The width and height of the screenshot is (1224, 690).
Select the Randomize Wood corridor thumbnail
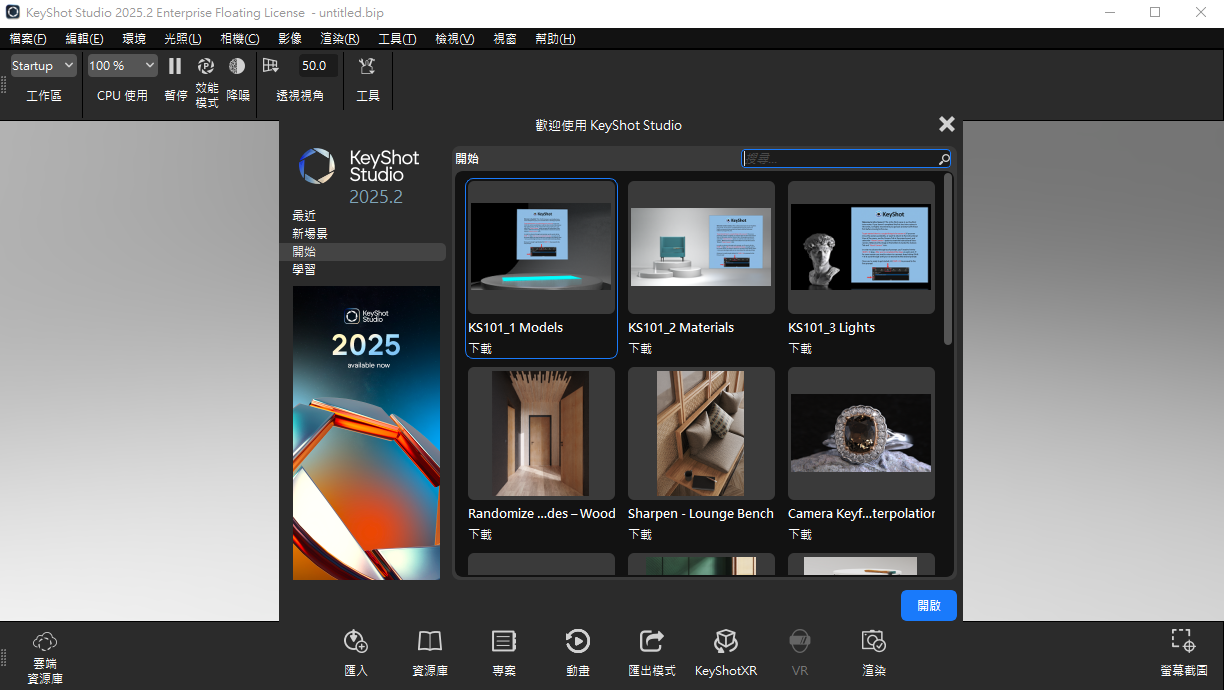tap(541, 433)
